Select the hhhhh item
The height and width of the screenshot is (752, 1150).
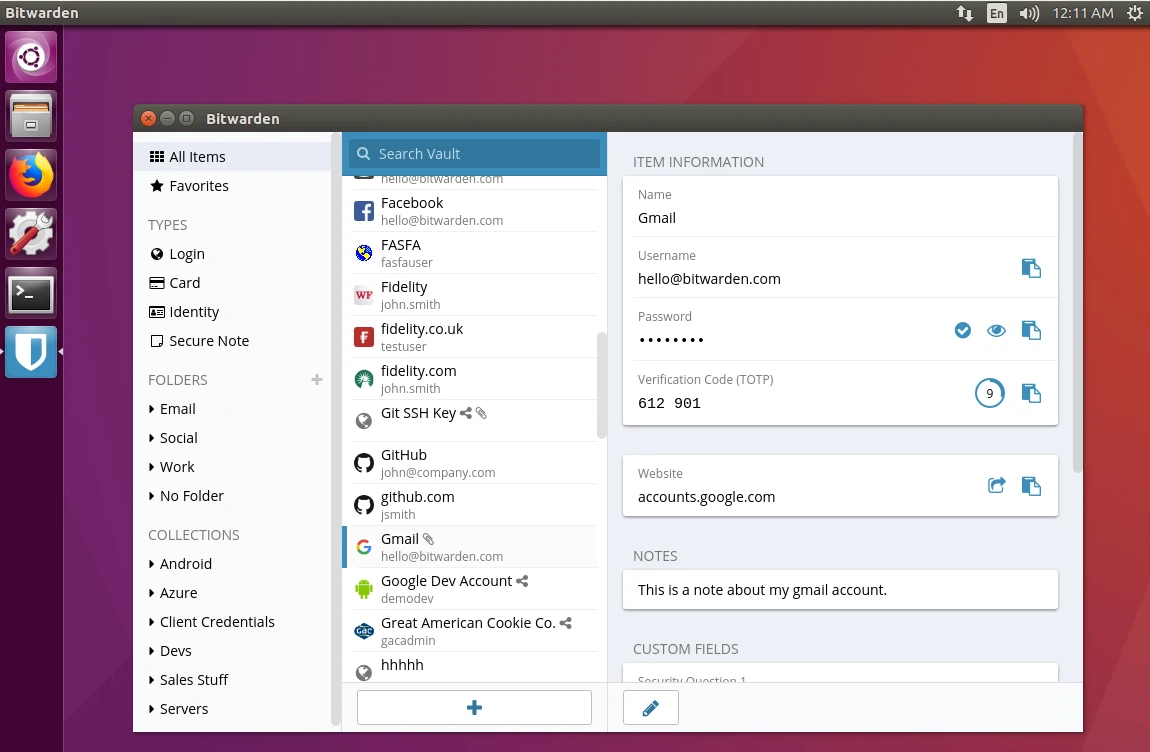coord(474,668)
